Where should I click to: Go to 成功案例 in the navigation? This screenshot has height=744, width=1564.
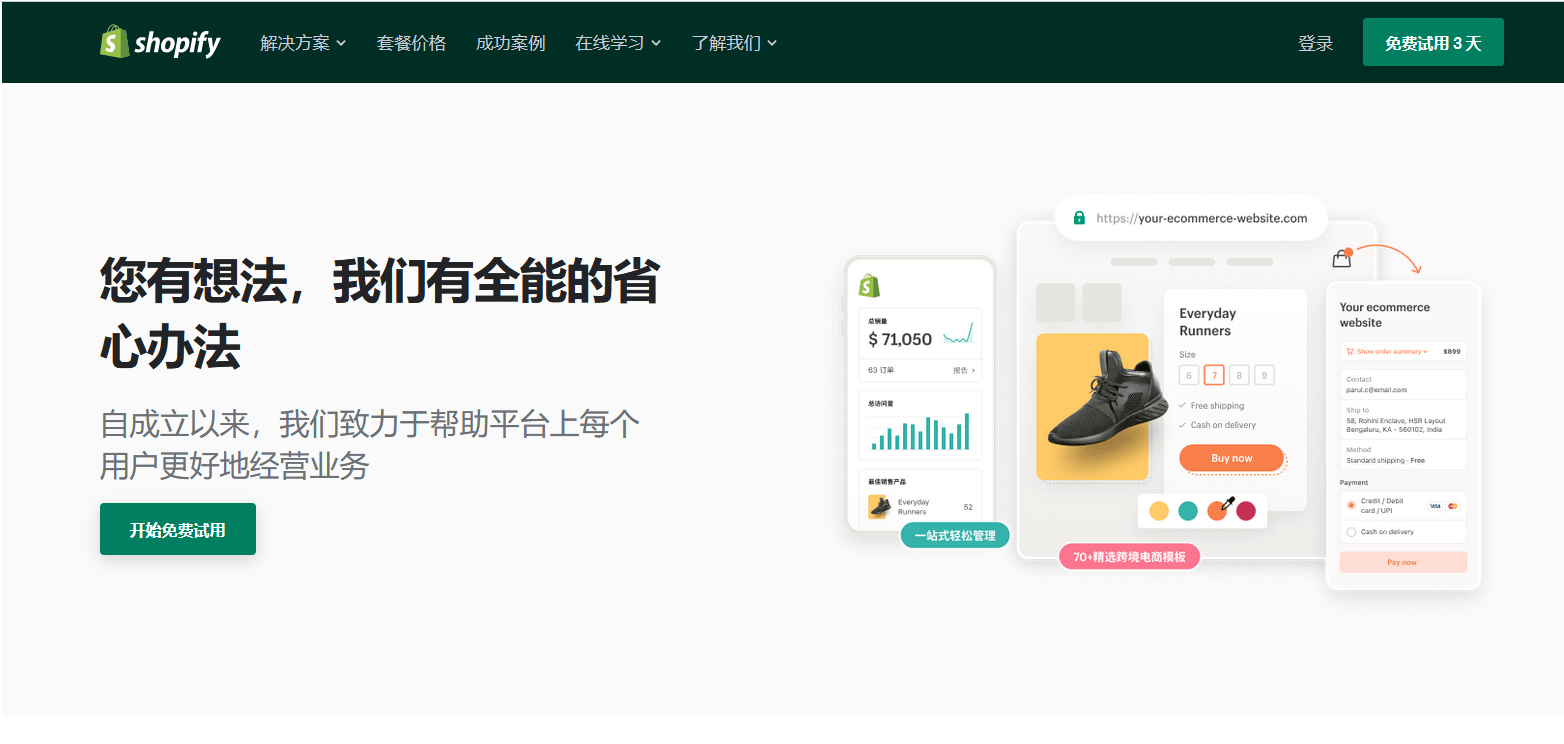(511, 43)
